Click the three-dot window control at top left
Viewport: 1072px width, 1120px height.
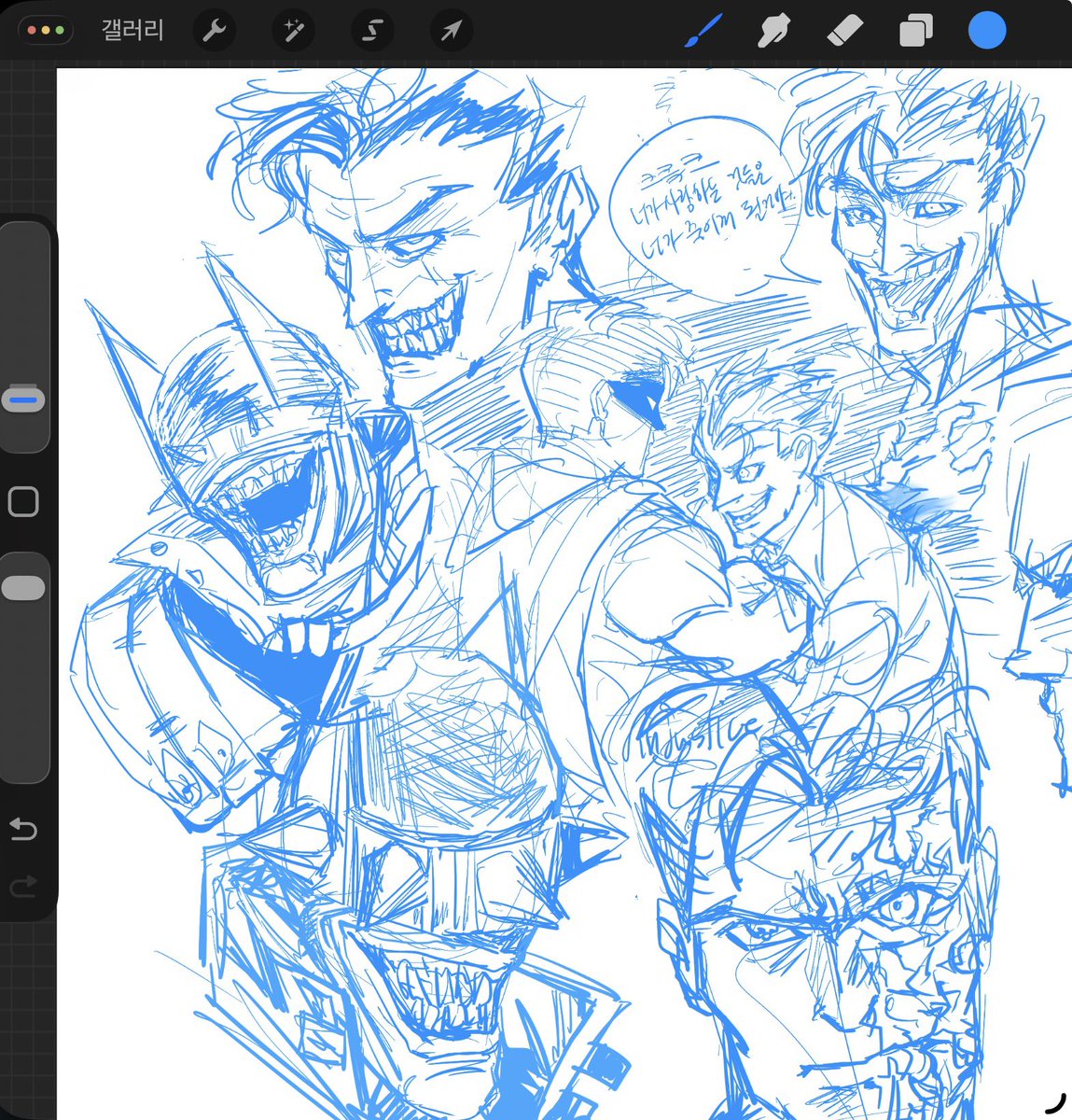[x=45, y=31]
